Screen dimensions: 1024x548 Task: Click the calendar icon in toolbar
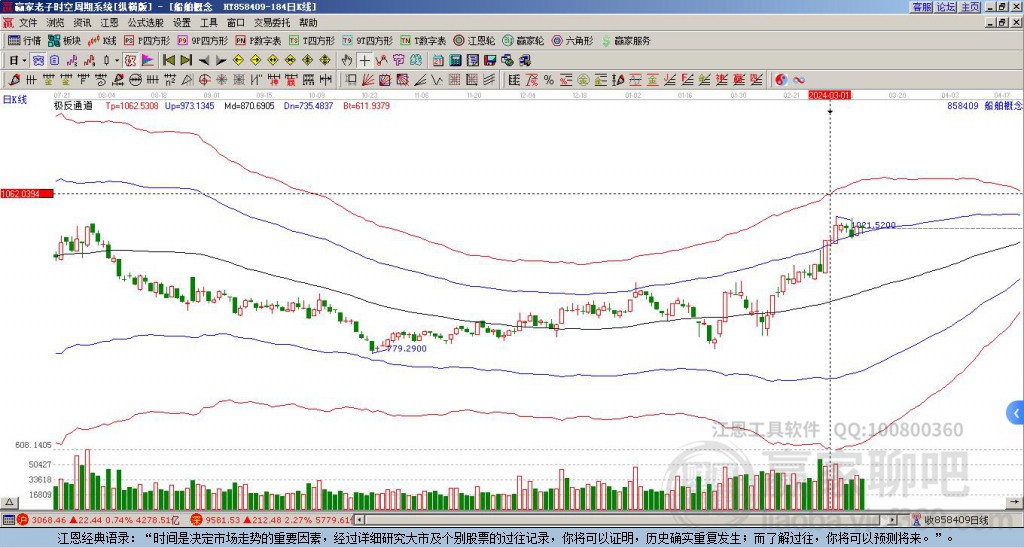click(x=438, y=61)
